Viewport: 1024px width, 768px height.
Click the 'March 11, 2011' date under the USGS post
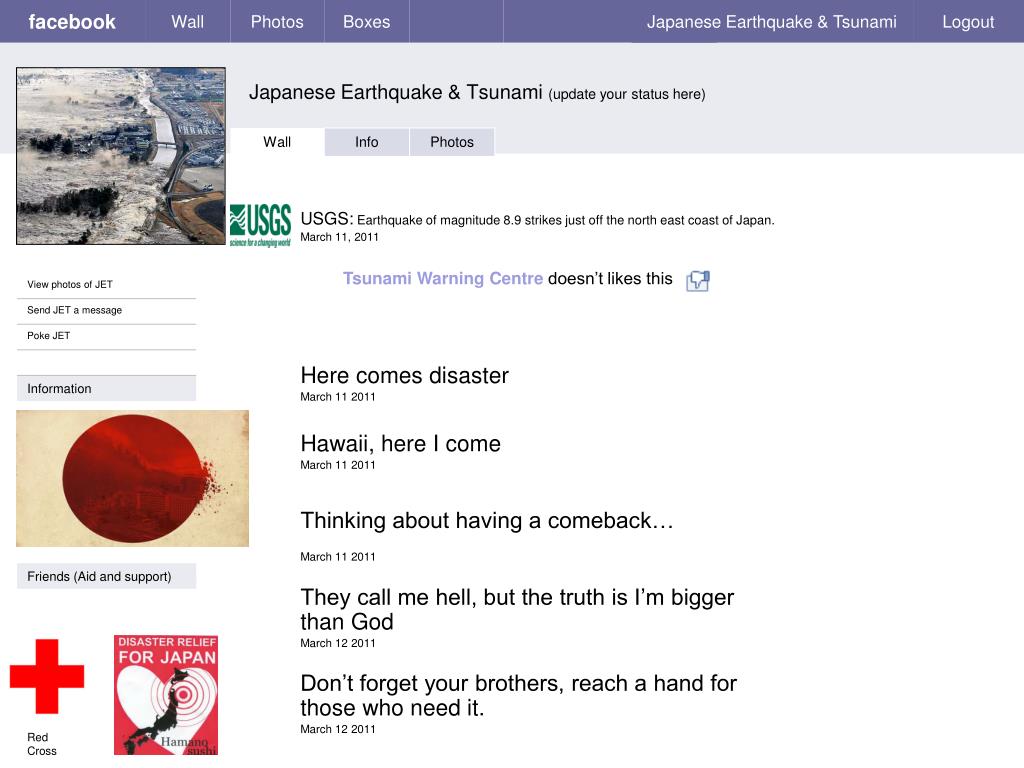tap(340, 237)
